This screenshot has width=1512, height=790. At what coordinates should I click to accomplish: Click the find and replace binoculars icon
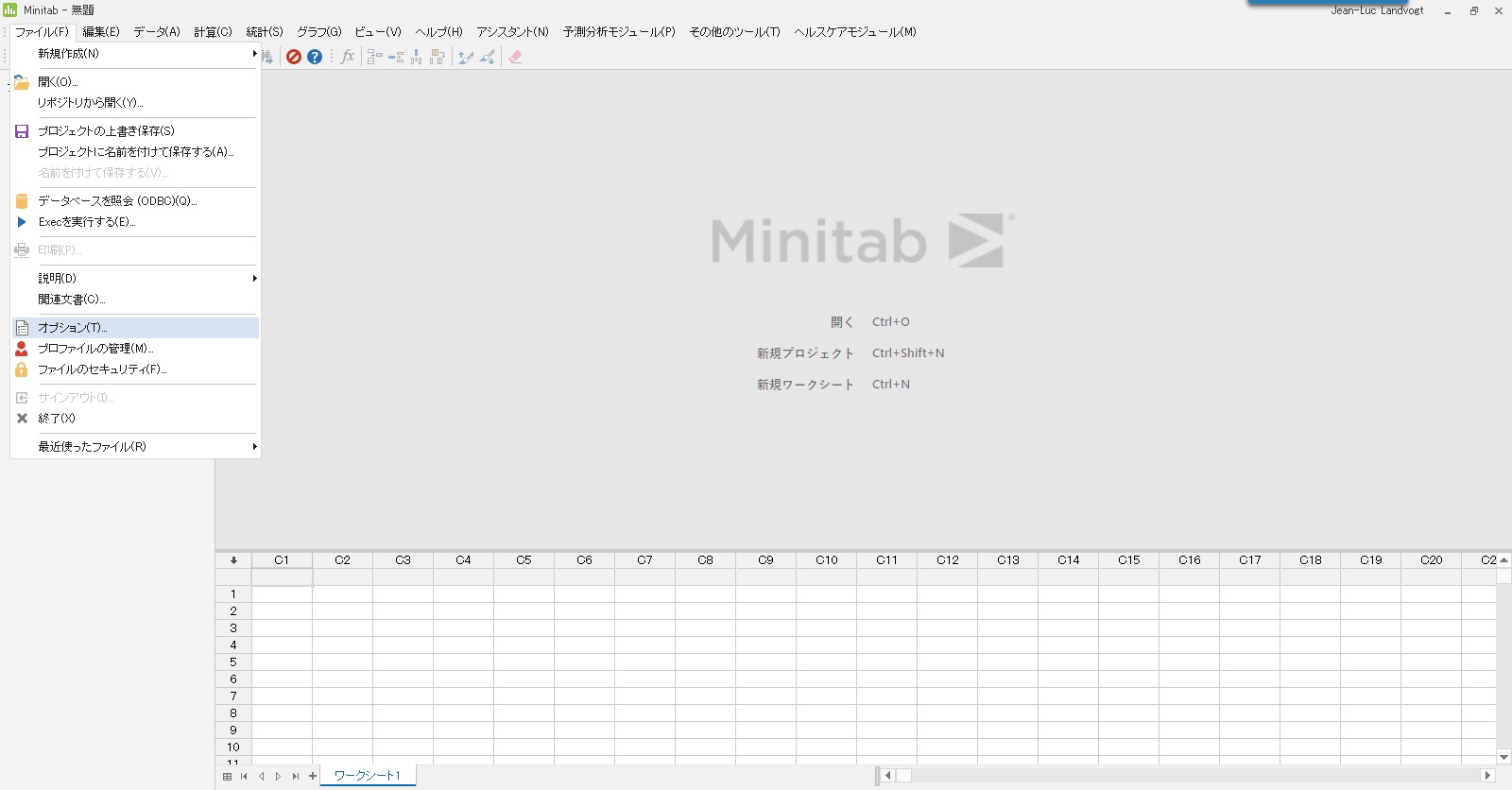(x=267, y=57)
